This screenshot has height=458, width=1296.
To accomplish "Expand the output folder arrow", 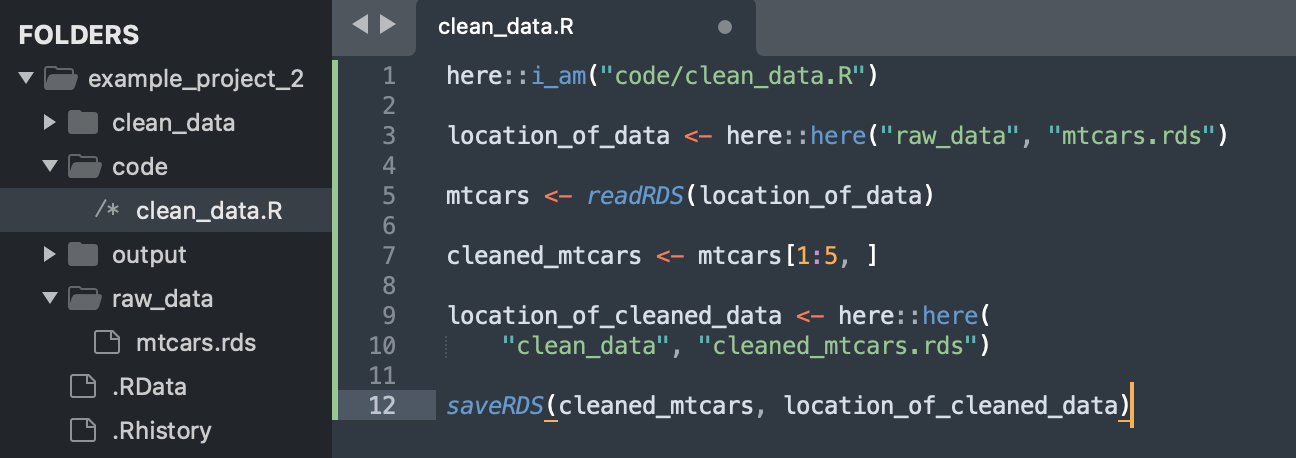I will coord(50,255).
